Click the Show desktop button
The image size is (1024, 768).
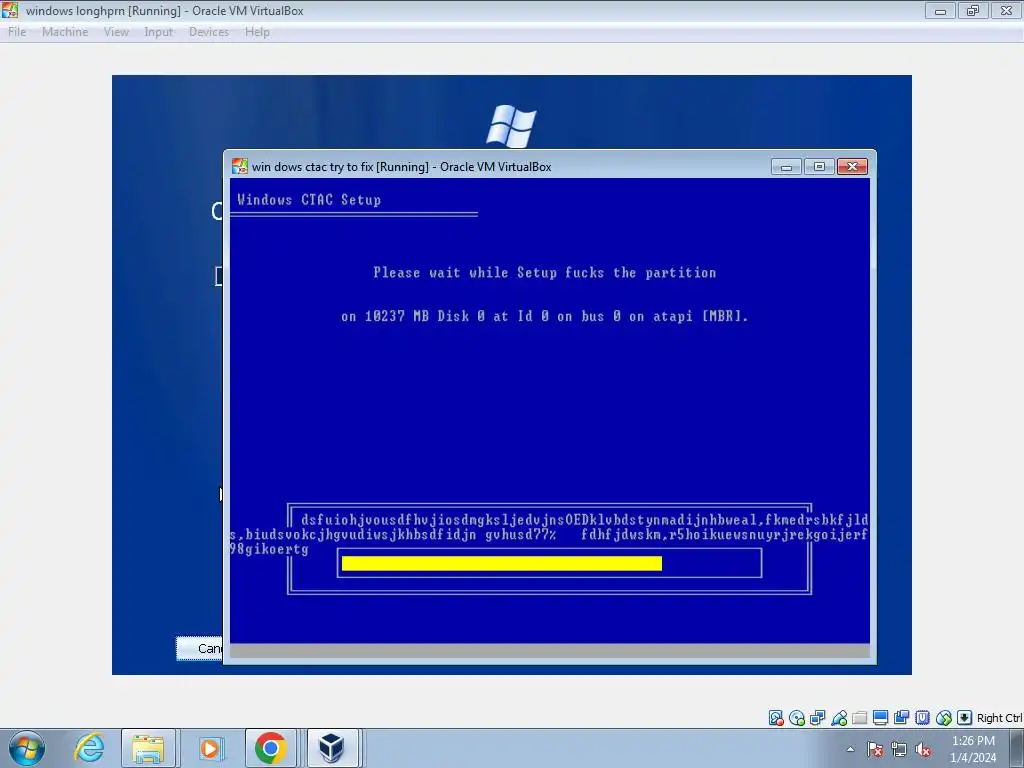coord(1017,748)
